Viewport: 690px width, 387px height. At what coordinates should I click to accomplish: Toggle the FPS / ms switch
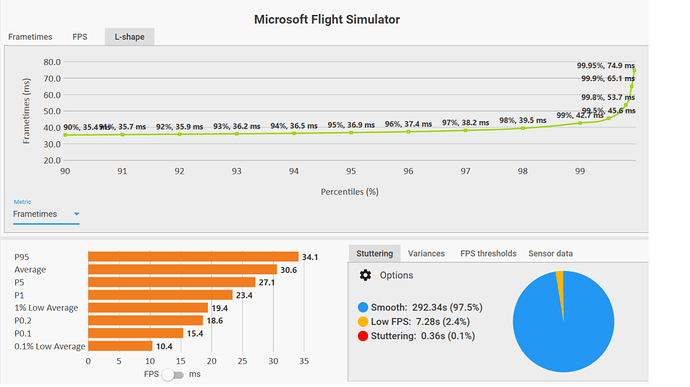pyautogui.click(x=172, y=375)
